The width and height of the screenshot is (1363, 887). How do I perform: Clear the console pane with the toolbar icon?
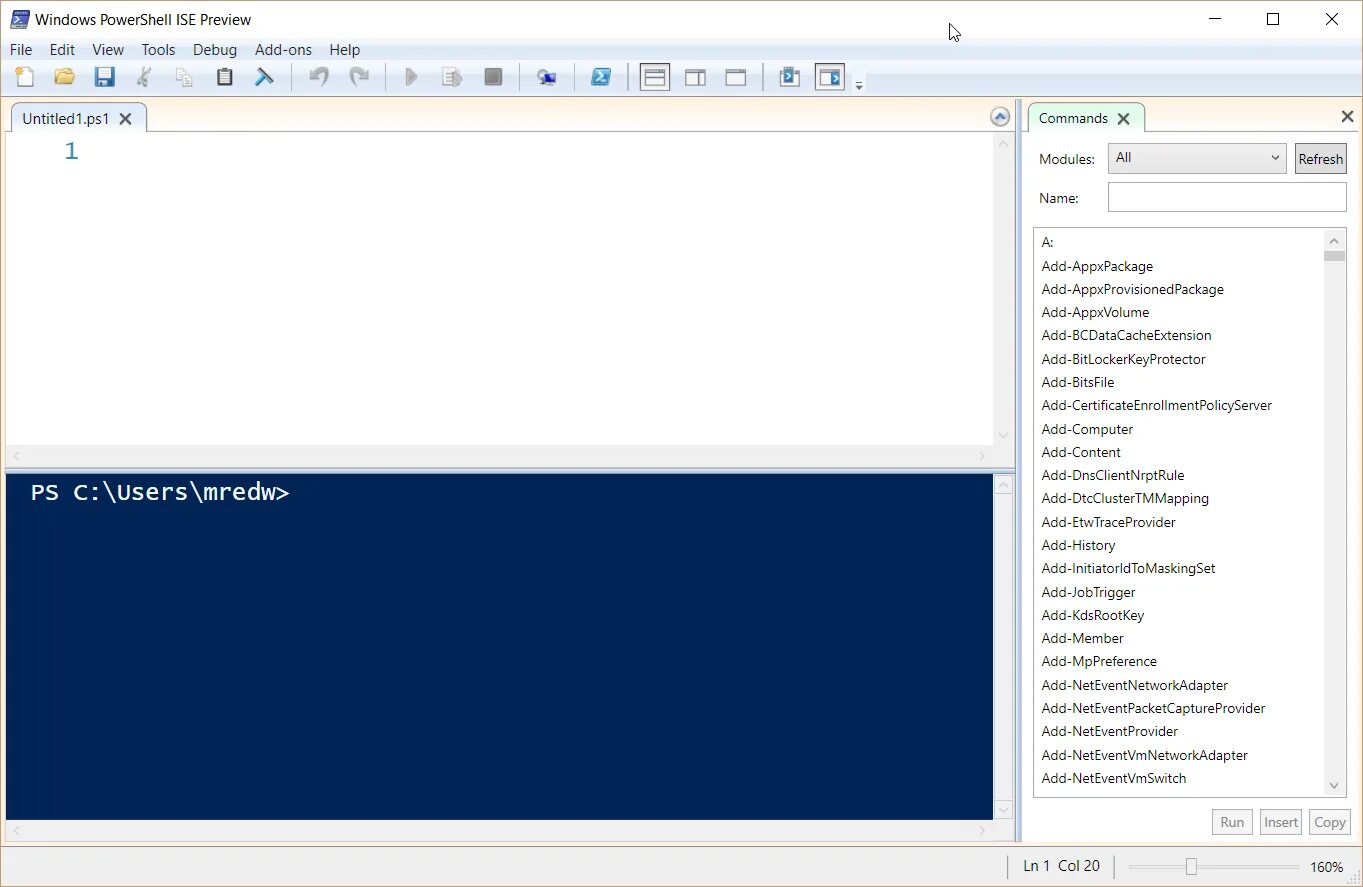click(x=264, y=77)
